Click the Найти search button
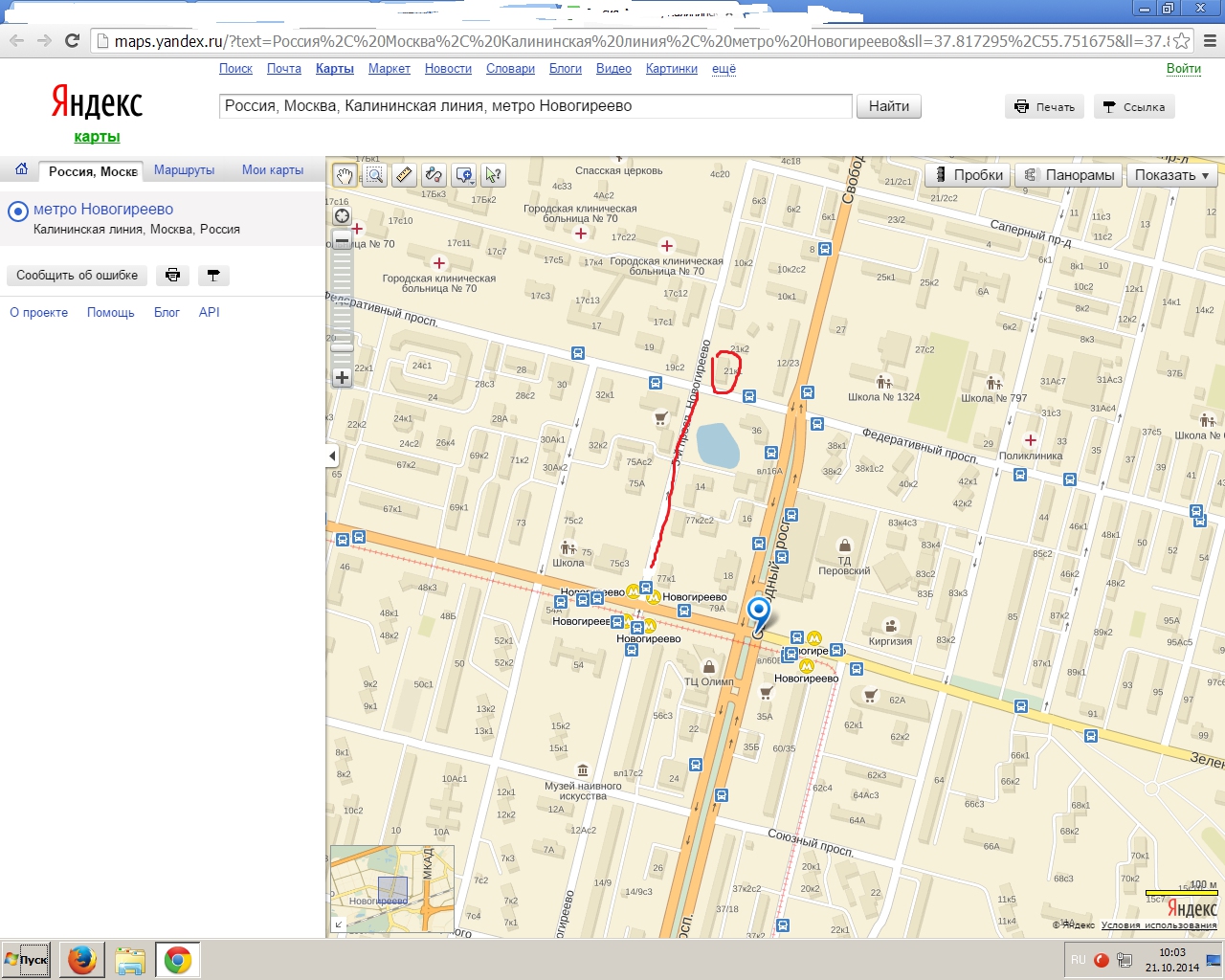The height and width of the screenshot is (980, 1225). pos(889,106)
